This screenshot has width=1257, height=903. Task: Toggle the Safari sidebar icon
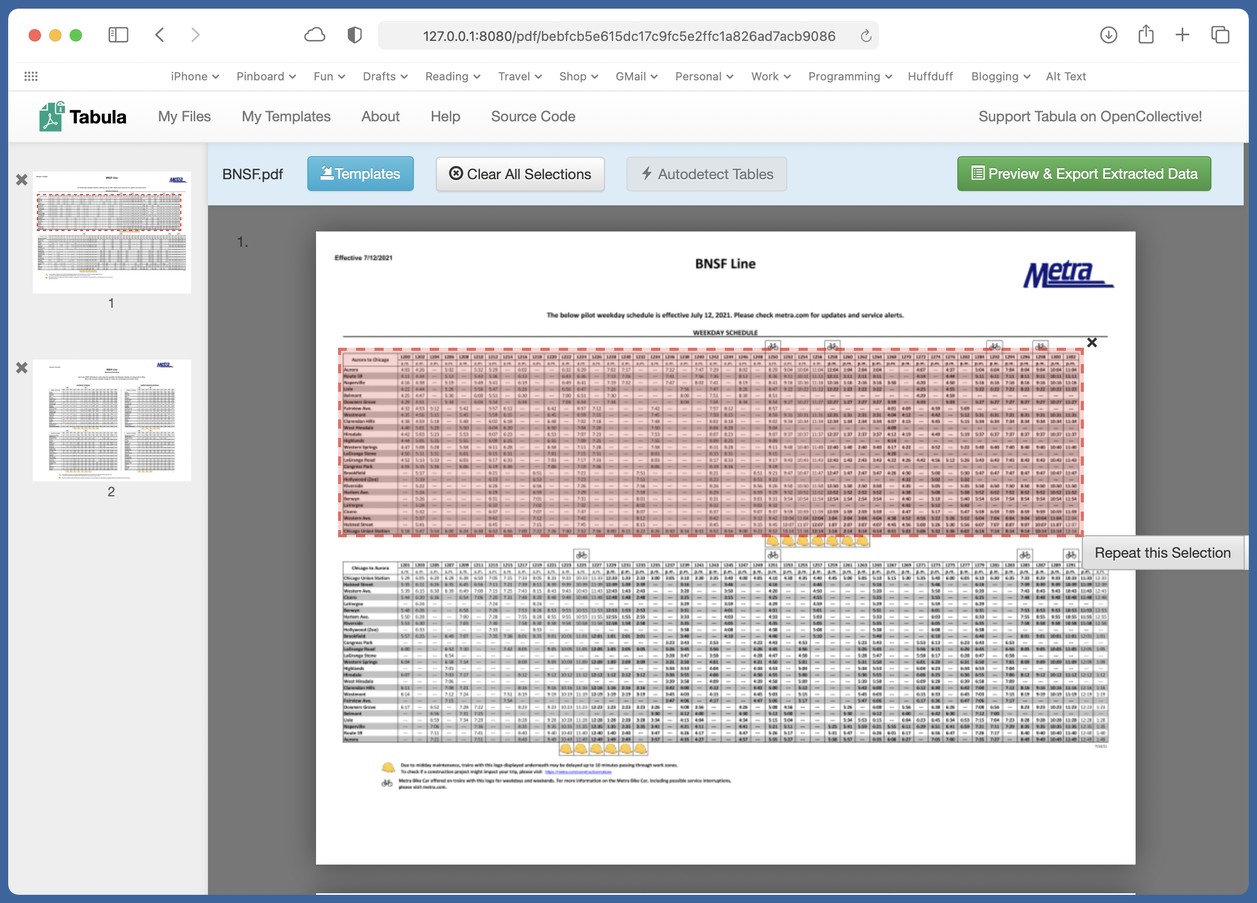pyautogui.click(x=118, y=35)
